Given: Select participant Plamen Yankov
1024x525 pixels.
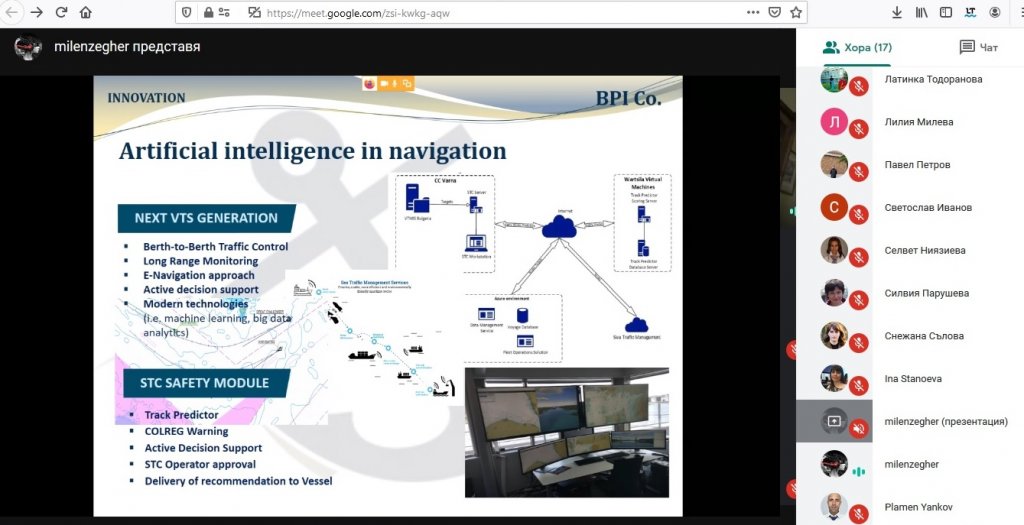Looking at the screenshot, I should (x=910, y=507).
